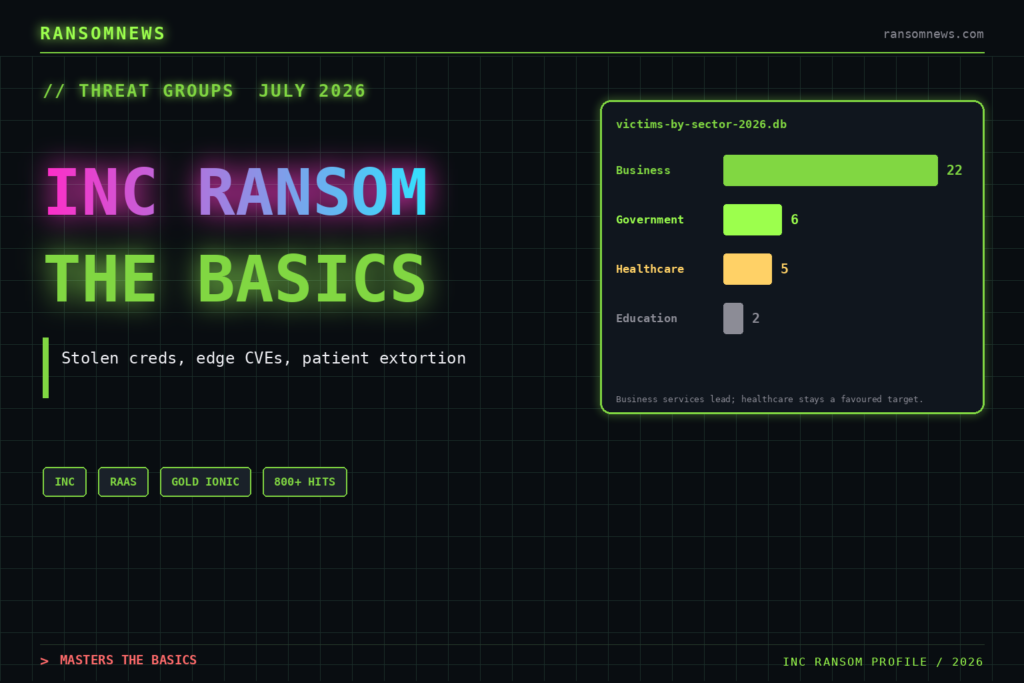Click the INC RANSOM headline
This screenshot has height=683, width=1024.
pyautogui.click(x=236, y=191)
